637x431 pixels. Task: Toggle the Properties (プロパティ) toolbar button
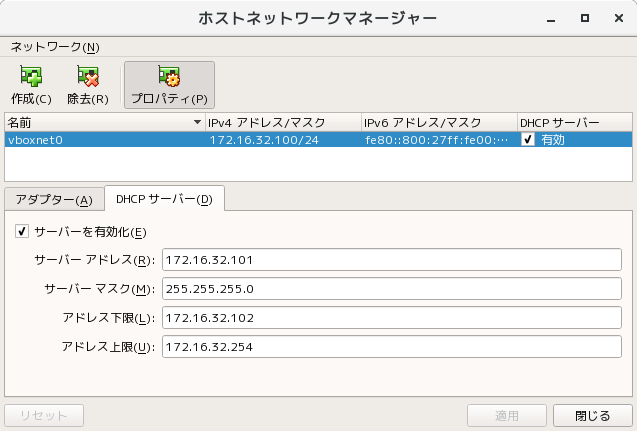click(169, 85)
